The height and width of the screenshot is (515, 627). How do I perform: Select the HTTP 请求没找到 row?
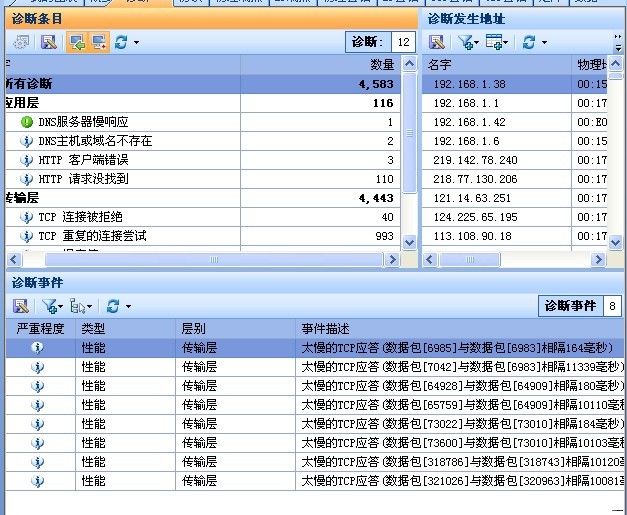(x=203, y=179)
